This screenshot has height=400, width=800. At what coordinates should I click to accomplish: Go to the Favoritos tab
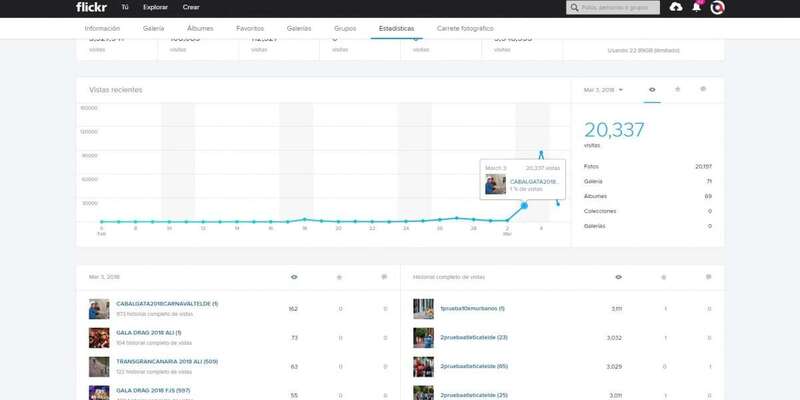pyautogui.click(x=250, y=29)
